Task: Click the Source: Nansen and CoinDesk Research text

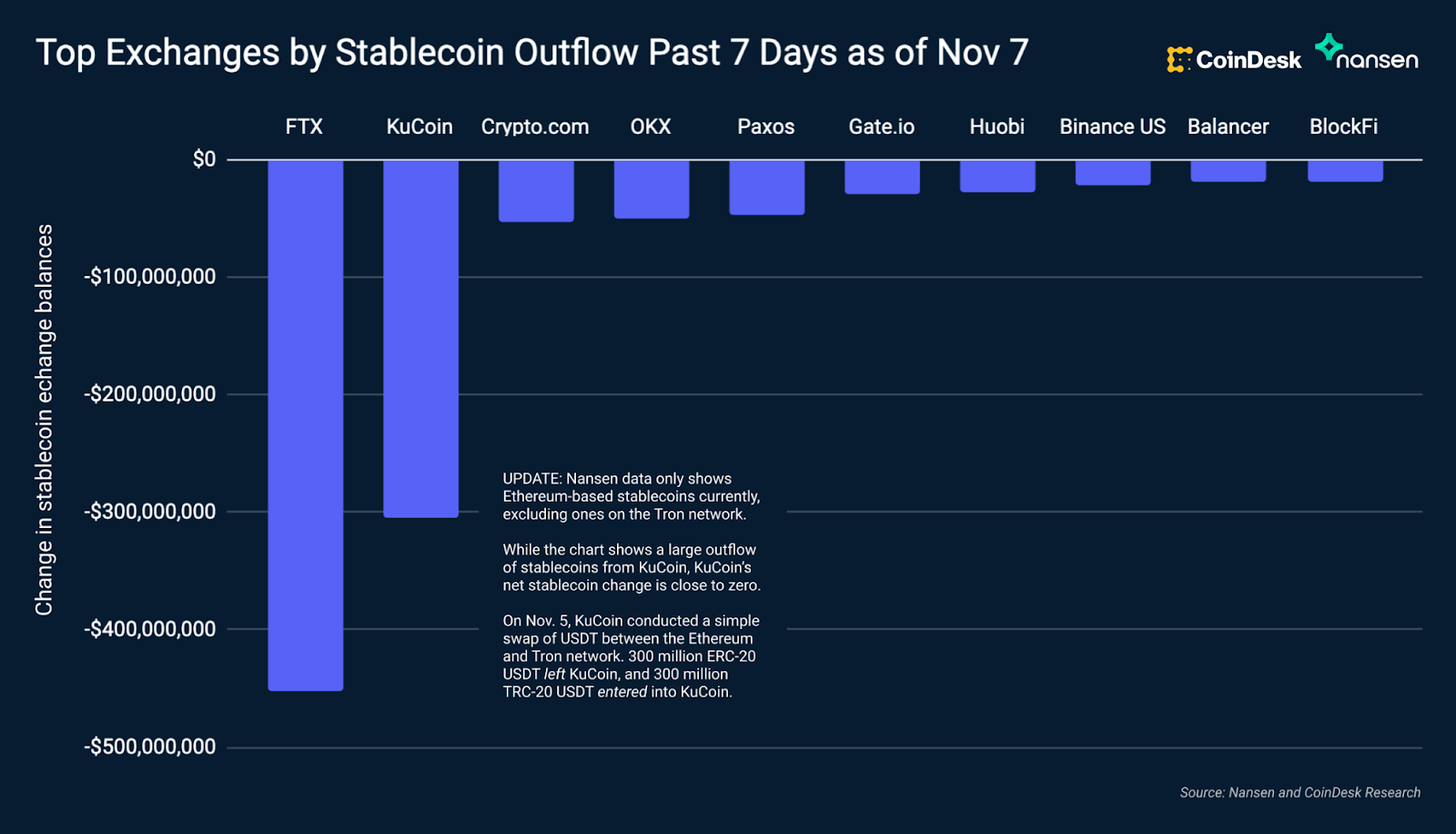Action: [x=1300, y=793]
